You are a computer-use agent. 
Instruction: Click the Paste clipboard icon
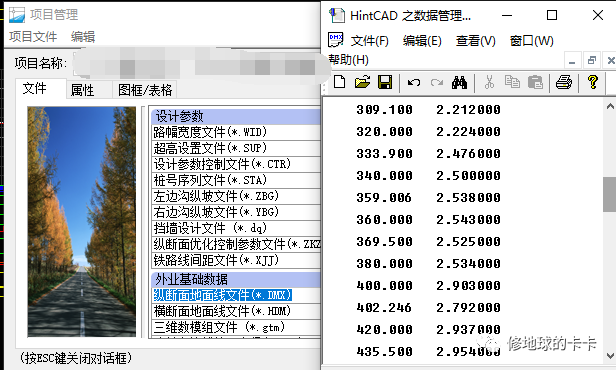[535, 82]
